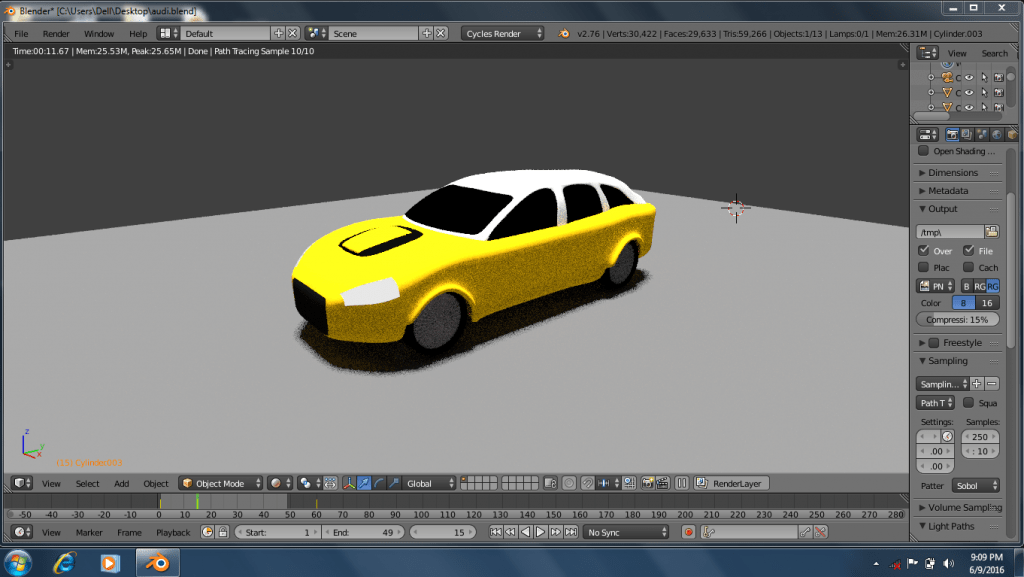Screen dimensions: 1024x577
Task: Click the editor type icon in 3D View header
Action: point(18,483)
